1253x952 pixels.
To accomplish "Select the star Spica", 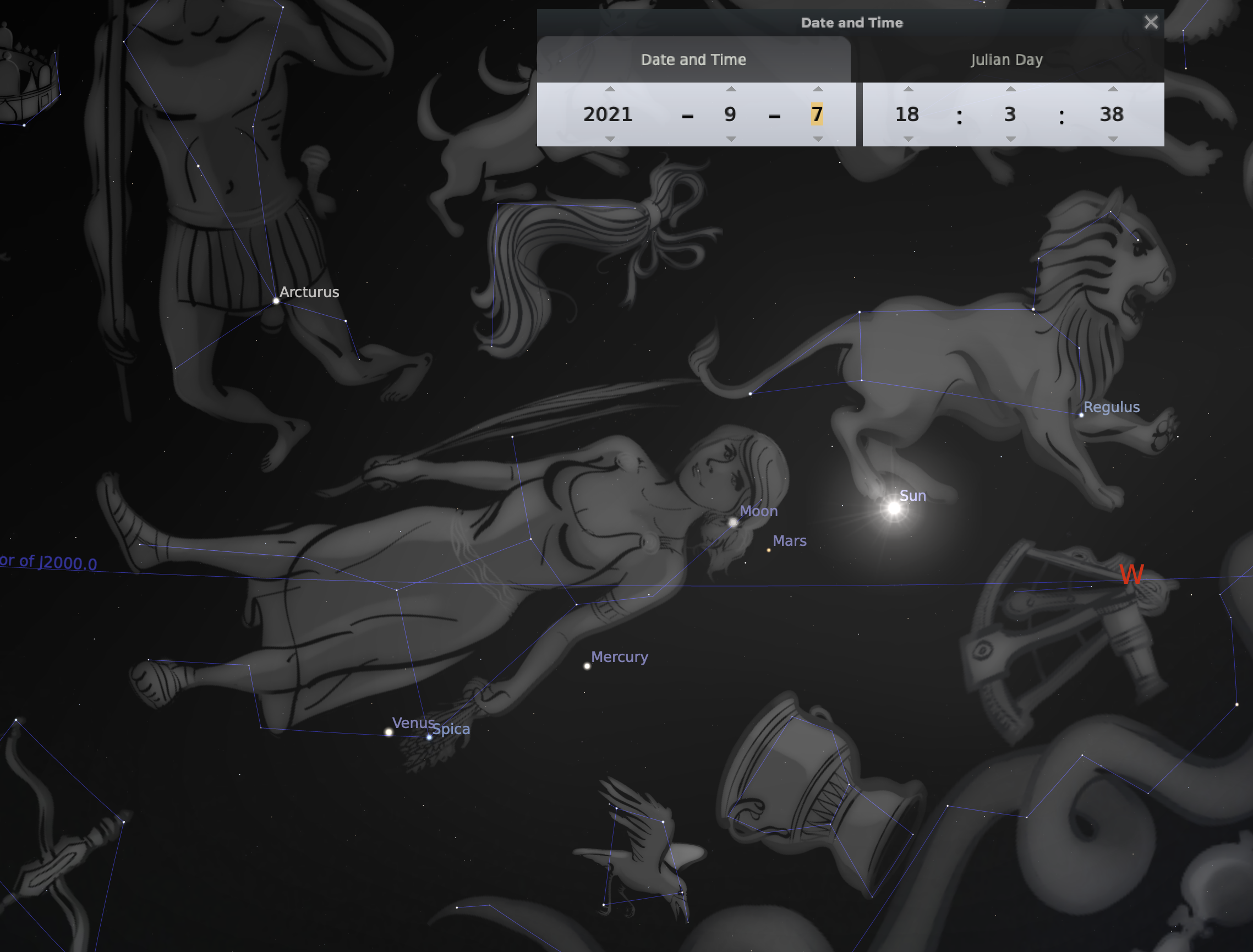I will pyautogui.click(x=429, y=737).
